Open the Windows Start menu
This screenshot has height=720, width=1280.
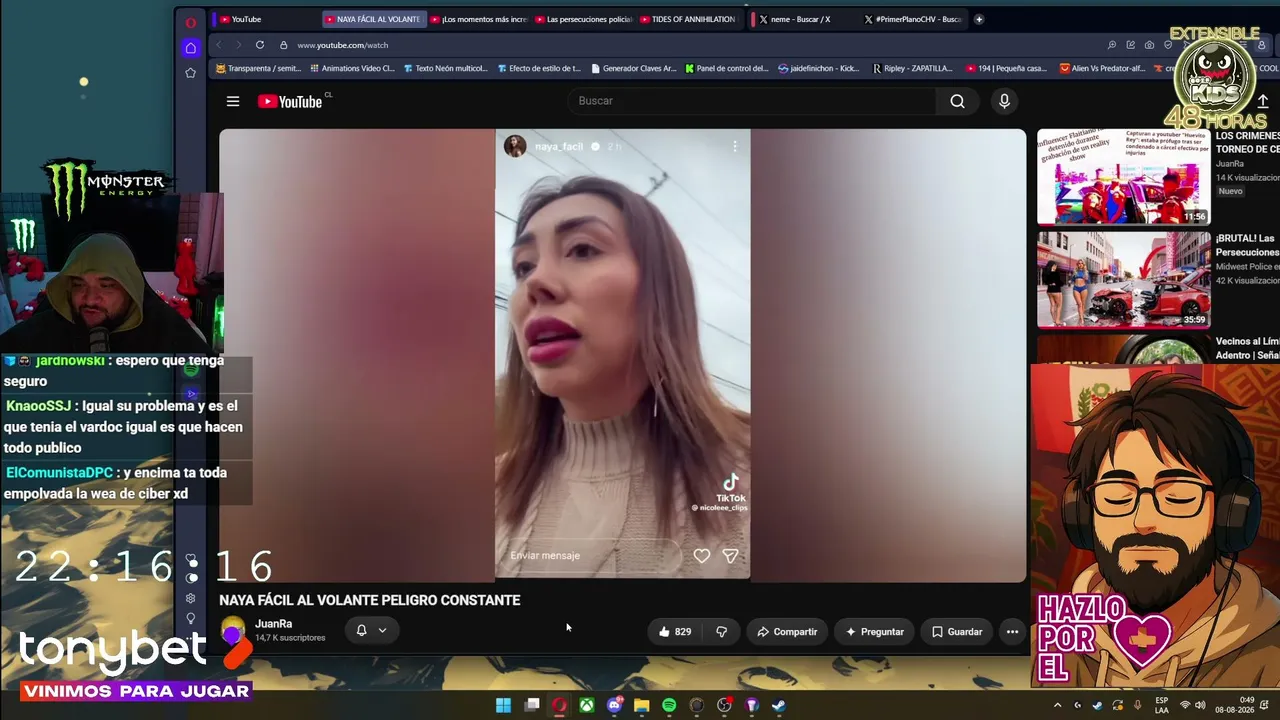click(x=503, y=706)
